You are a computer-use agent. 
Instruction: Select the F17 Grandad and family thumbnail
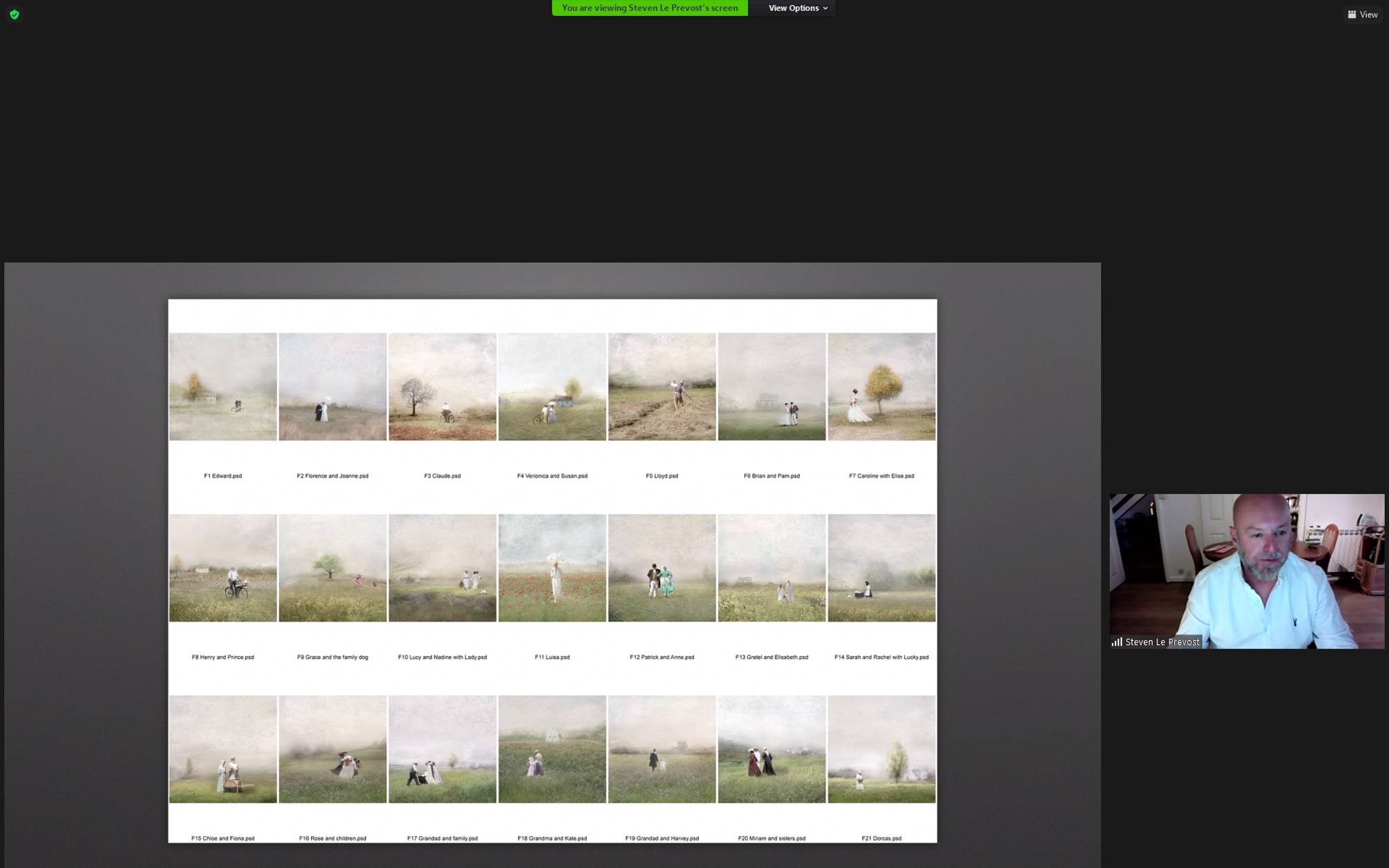click(442, 749)
